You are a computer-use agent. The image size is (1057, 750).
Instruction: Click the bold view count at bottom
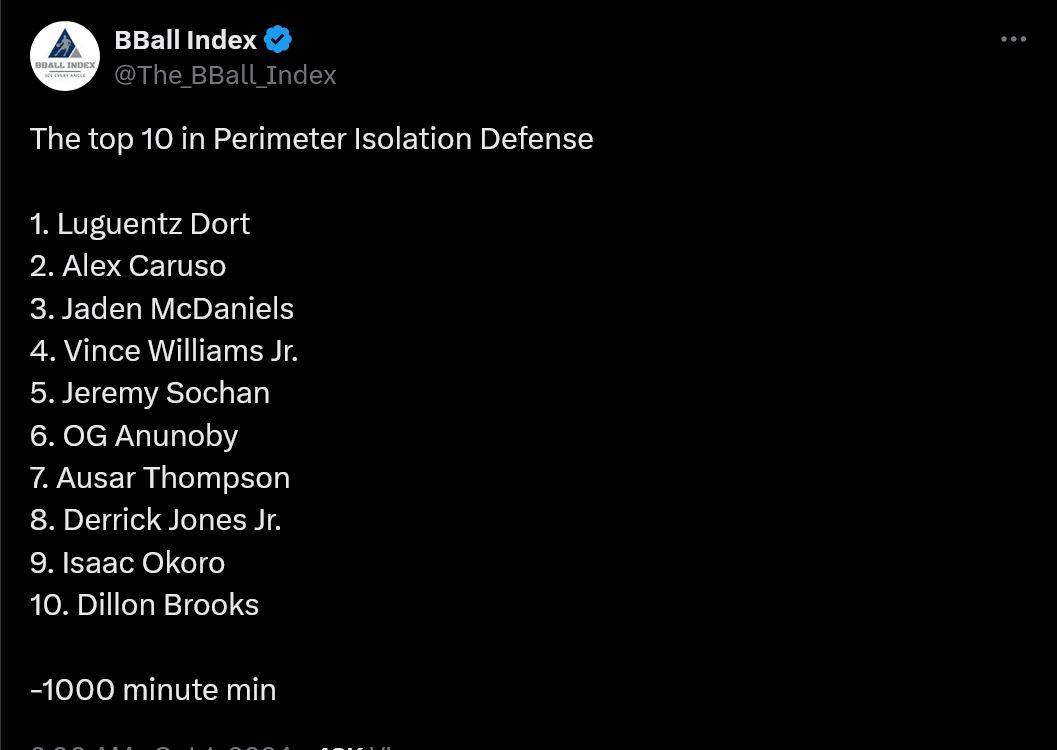click(341, 746)
